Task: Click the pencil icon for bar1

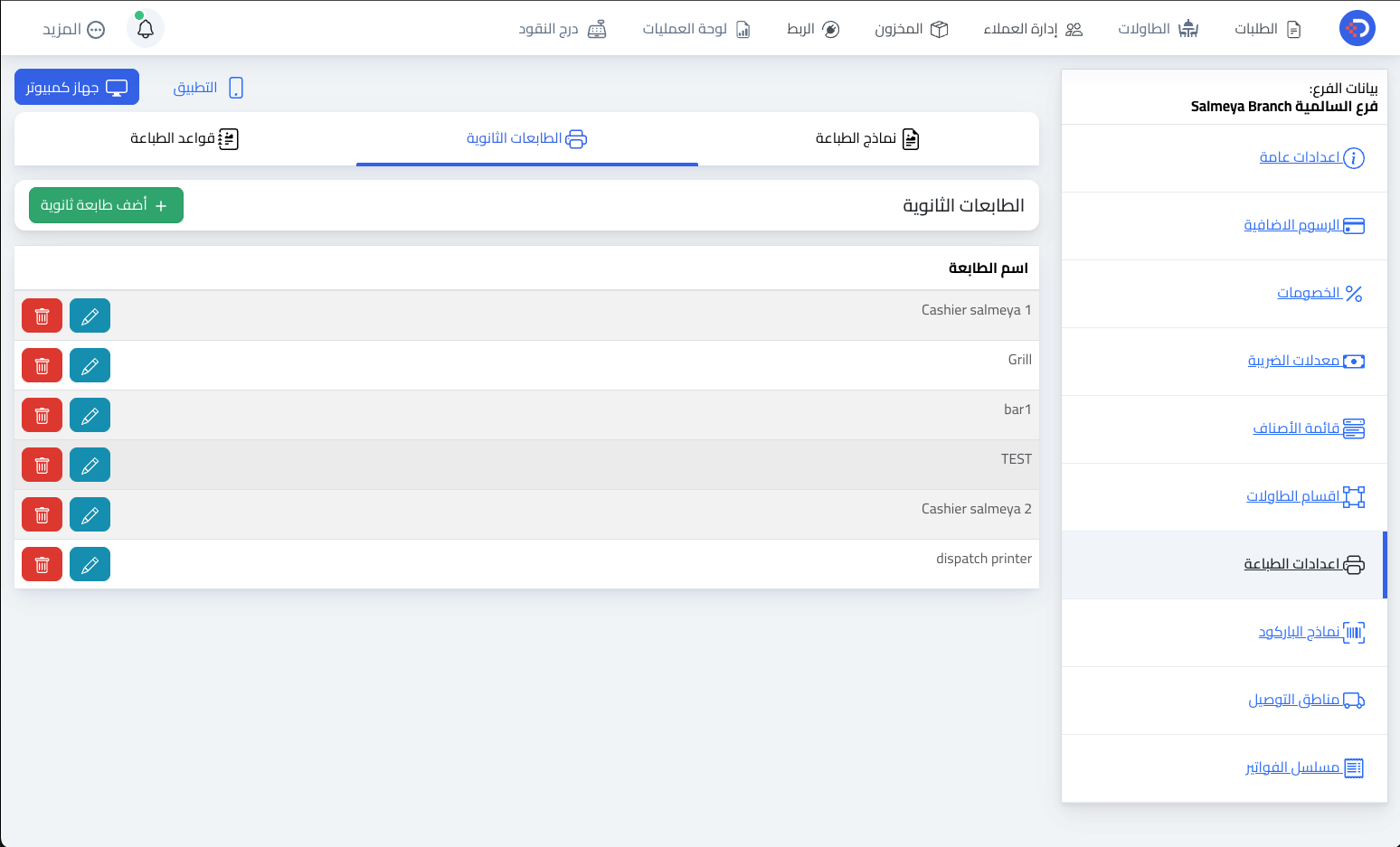Action: (x=90, y=415)
